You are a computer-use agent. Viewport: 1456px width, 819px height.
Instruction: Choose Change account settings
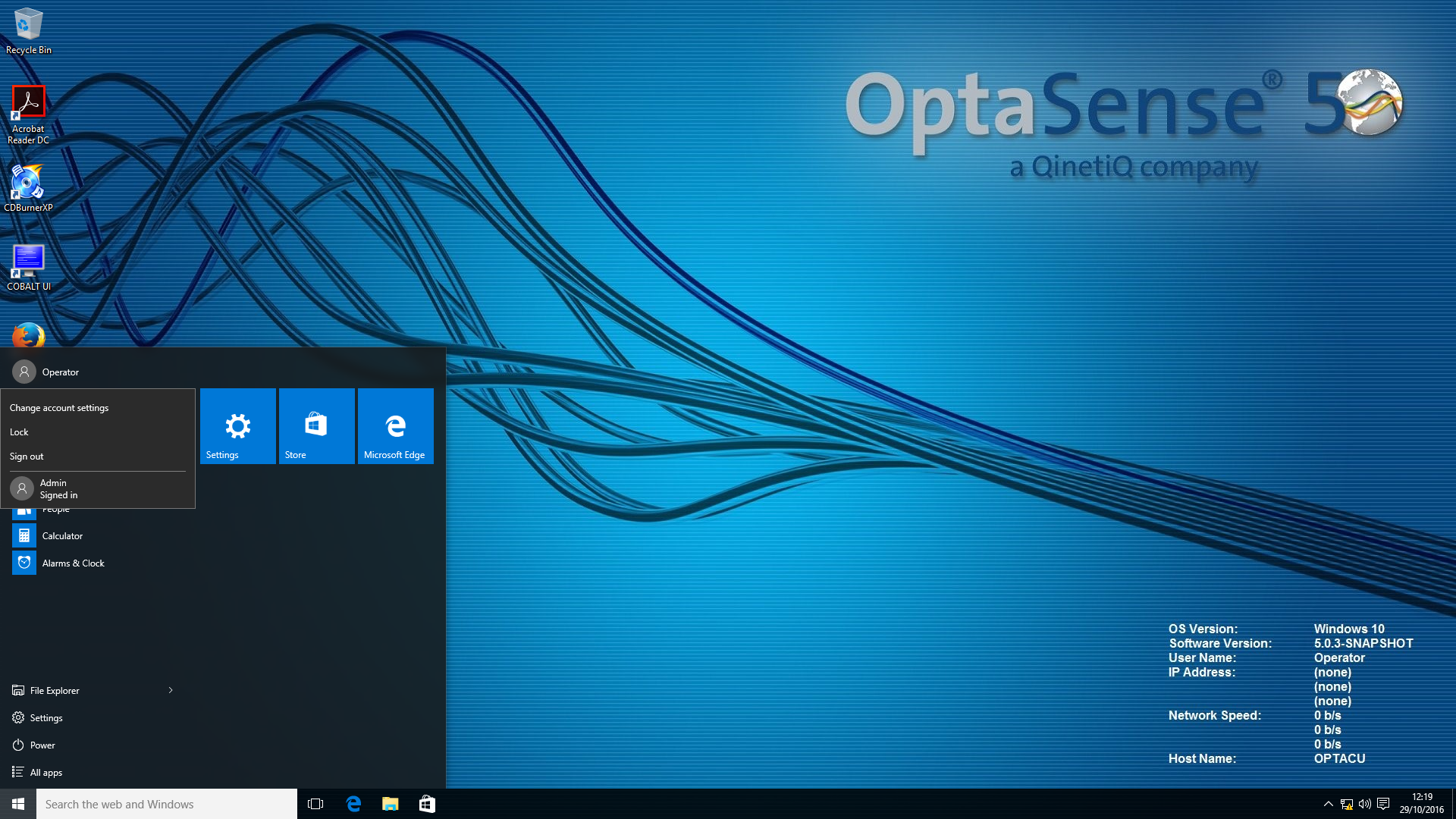pos(59,408)
